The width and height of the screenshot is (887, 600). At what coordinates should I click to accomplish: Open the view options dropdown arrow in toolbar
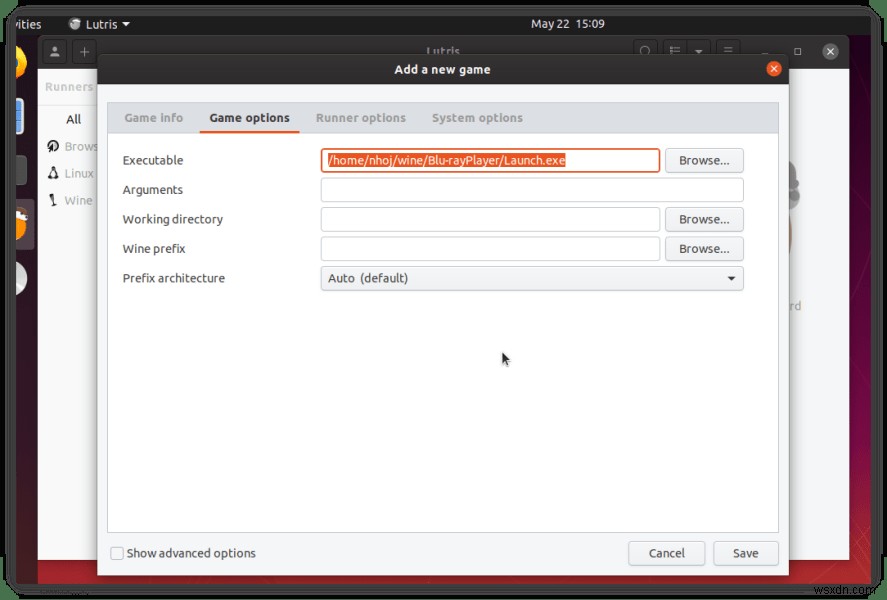(x=700, y=50)
